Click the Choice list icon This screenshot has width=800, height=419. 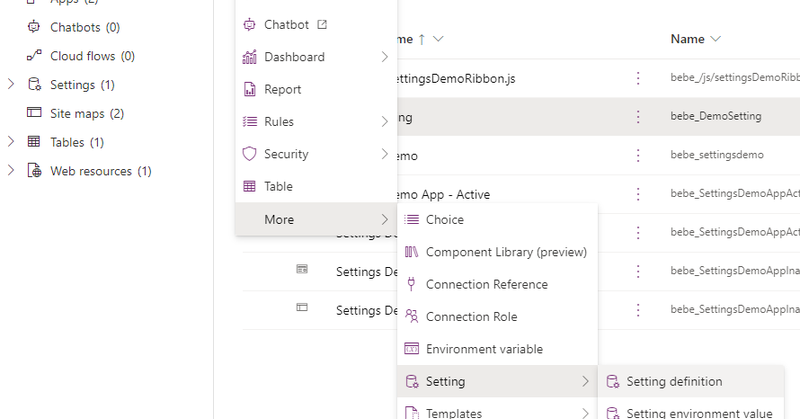click(411, 219)
